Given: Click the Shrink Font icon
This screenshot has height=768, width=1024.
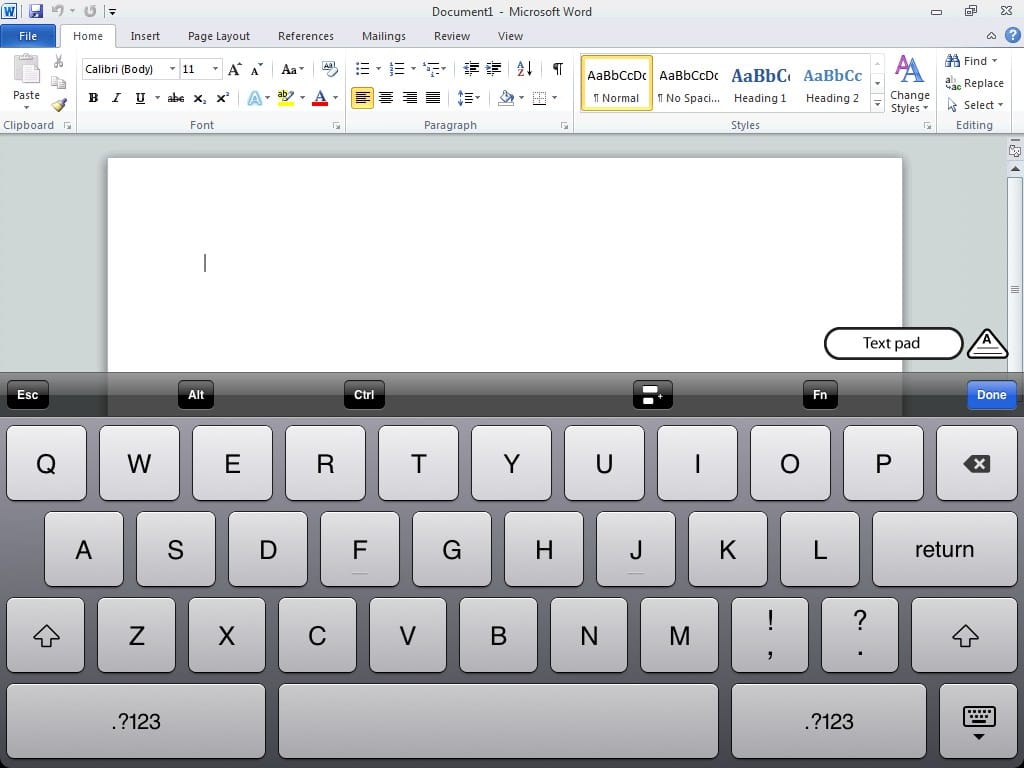Looking at the screenshot, I should point(257,69).
